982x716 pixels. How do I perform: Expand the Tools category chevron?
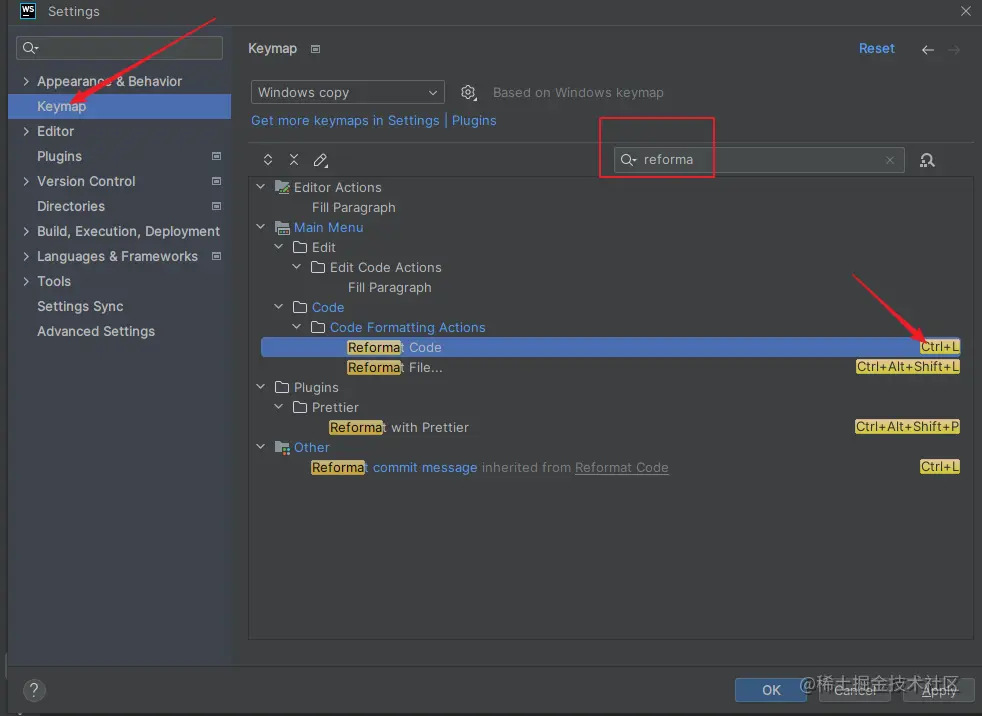click(26, 282)
